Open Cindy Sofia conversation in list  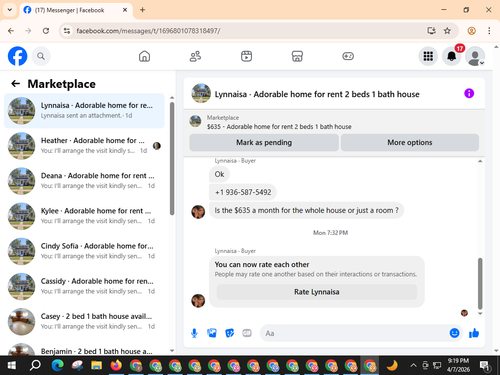(84, 251)
